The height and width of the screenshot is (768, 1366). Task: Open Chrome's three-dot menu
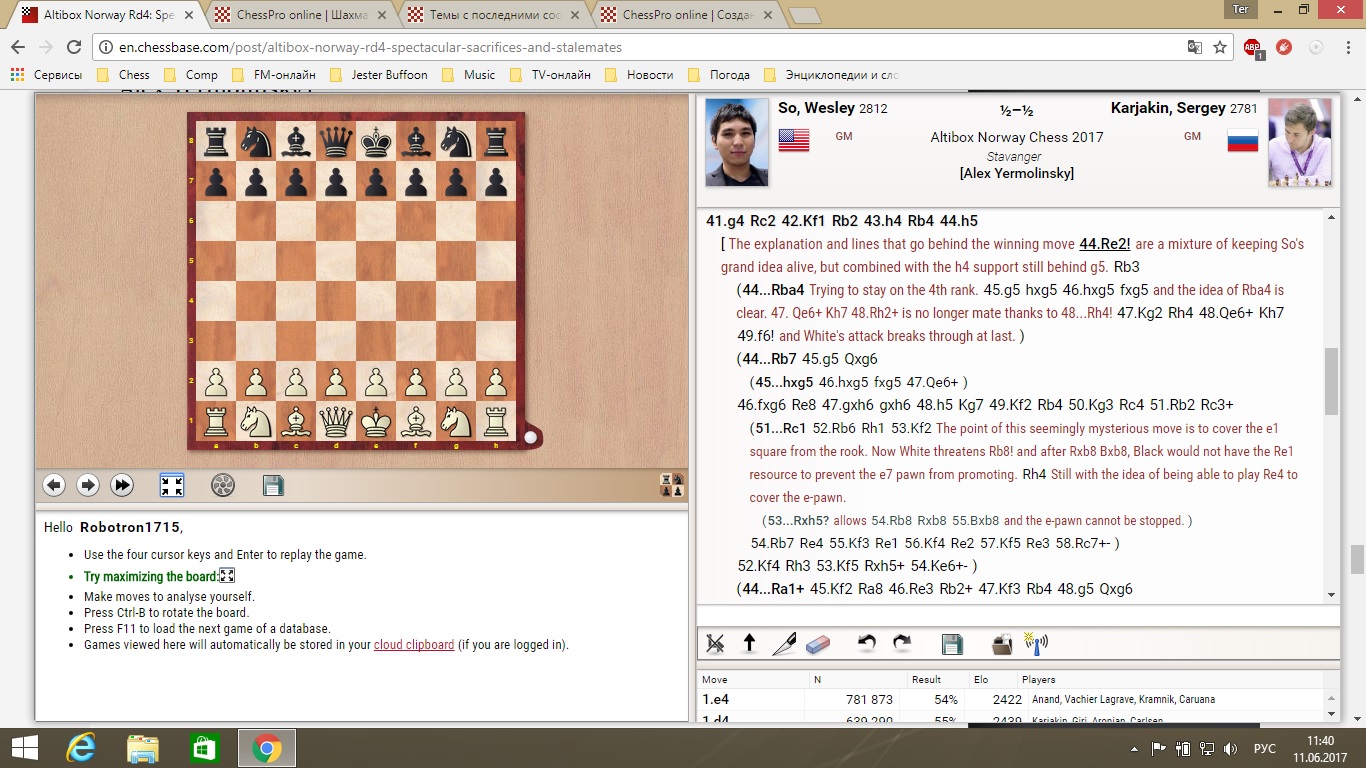(x=1346, y=47)
